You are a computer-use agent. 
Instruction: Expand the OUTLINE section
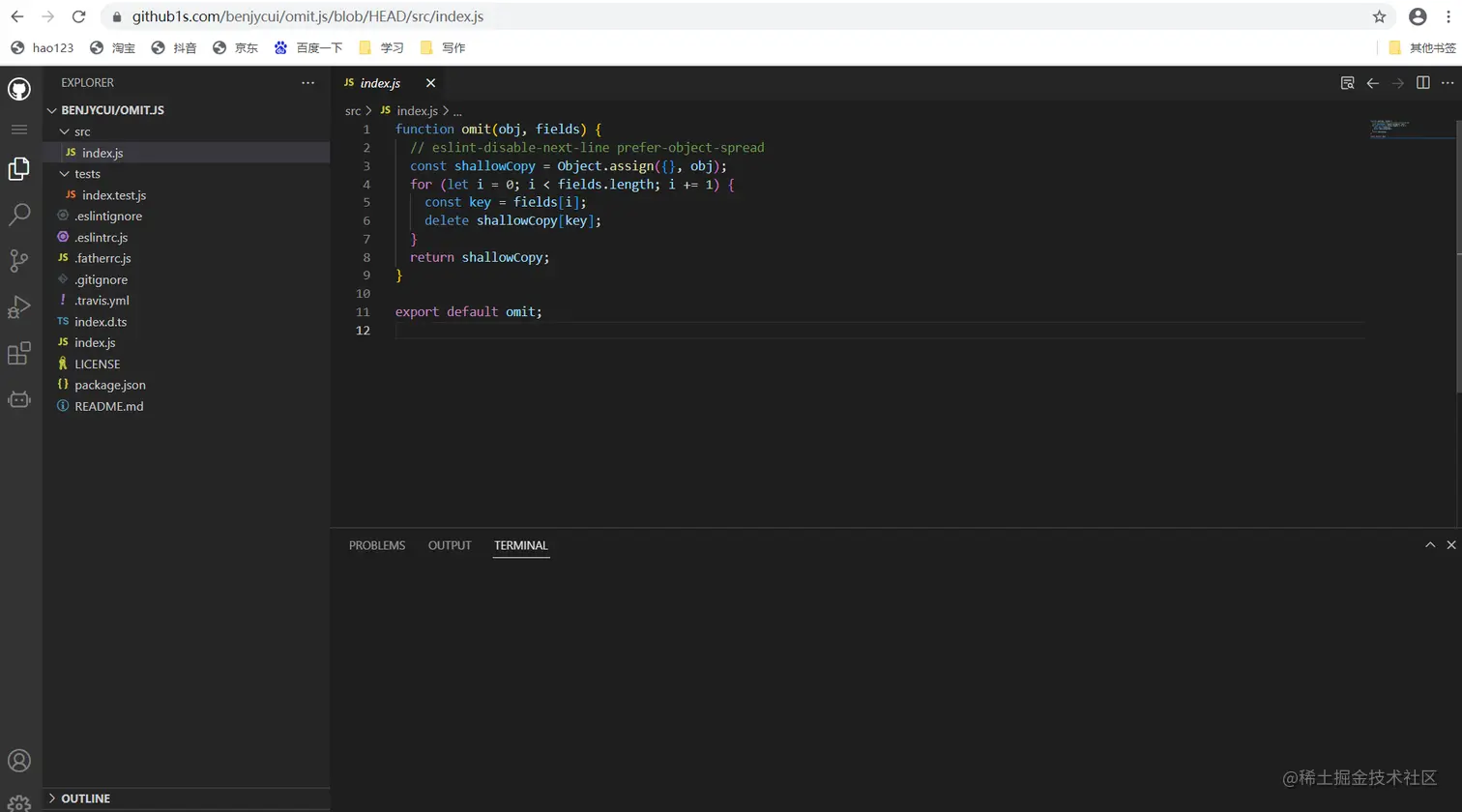pyautogui.click(x=187, y=798)
